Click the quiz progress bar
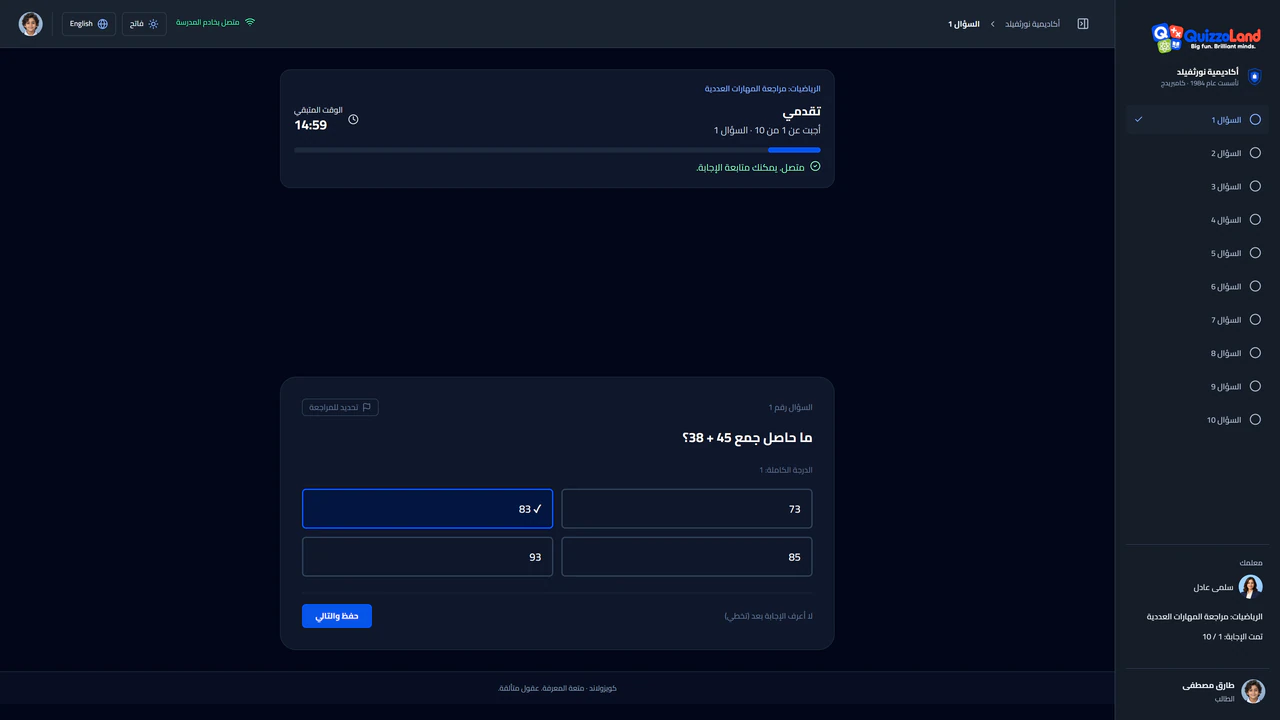1280x720 pixels. [557, 150]
